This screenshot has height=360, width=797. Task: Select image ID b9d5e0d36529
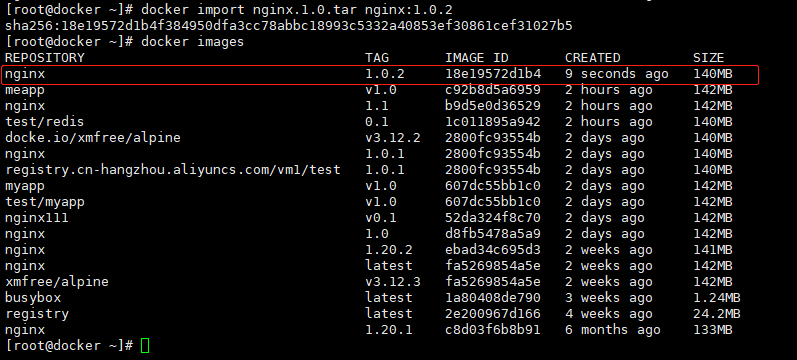493,106
